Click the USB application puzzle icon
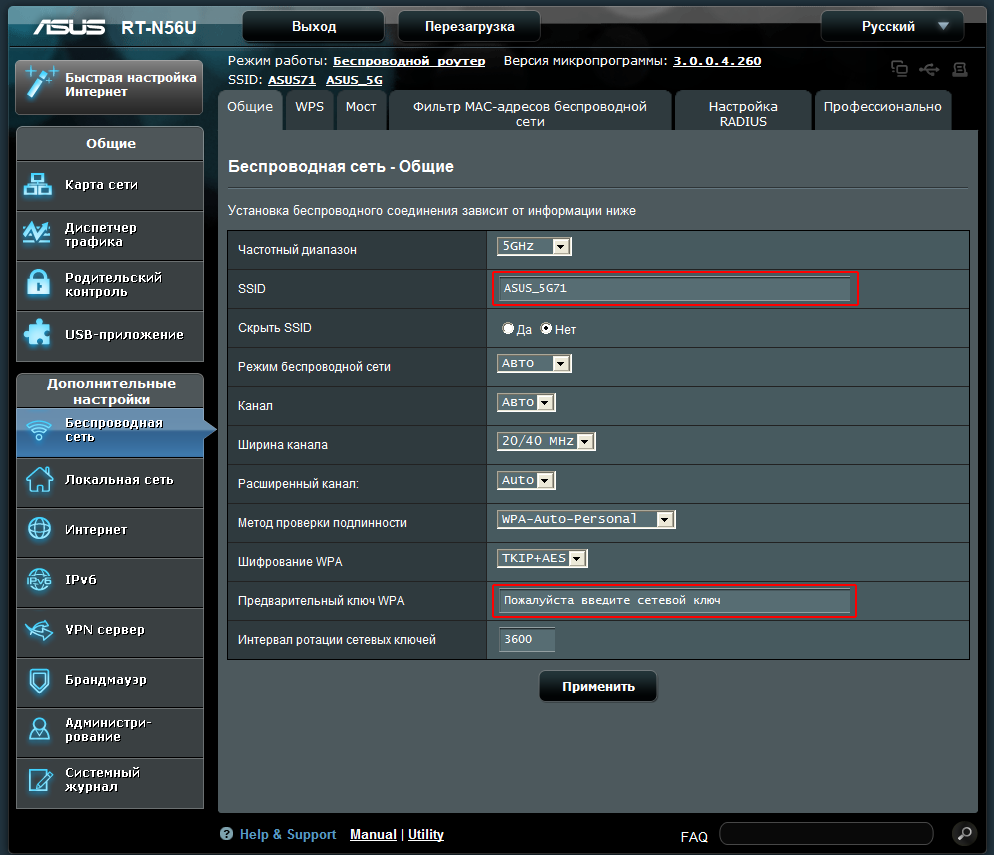This screenshot has width=994, height=855. [x=37, y=332]
